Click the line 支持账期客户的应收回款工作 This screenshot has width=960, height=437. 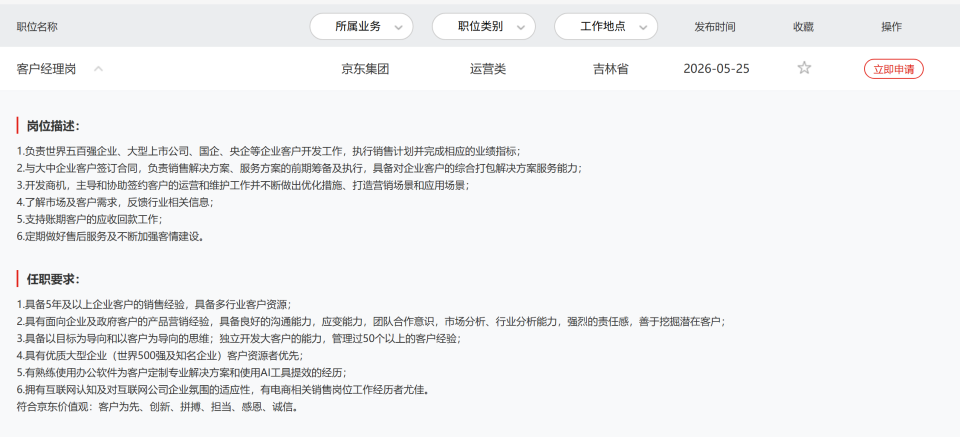coord(89,219)
